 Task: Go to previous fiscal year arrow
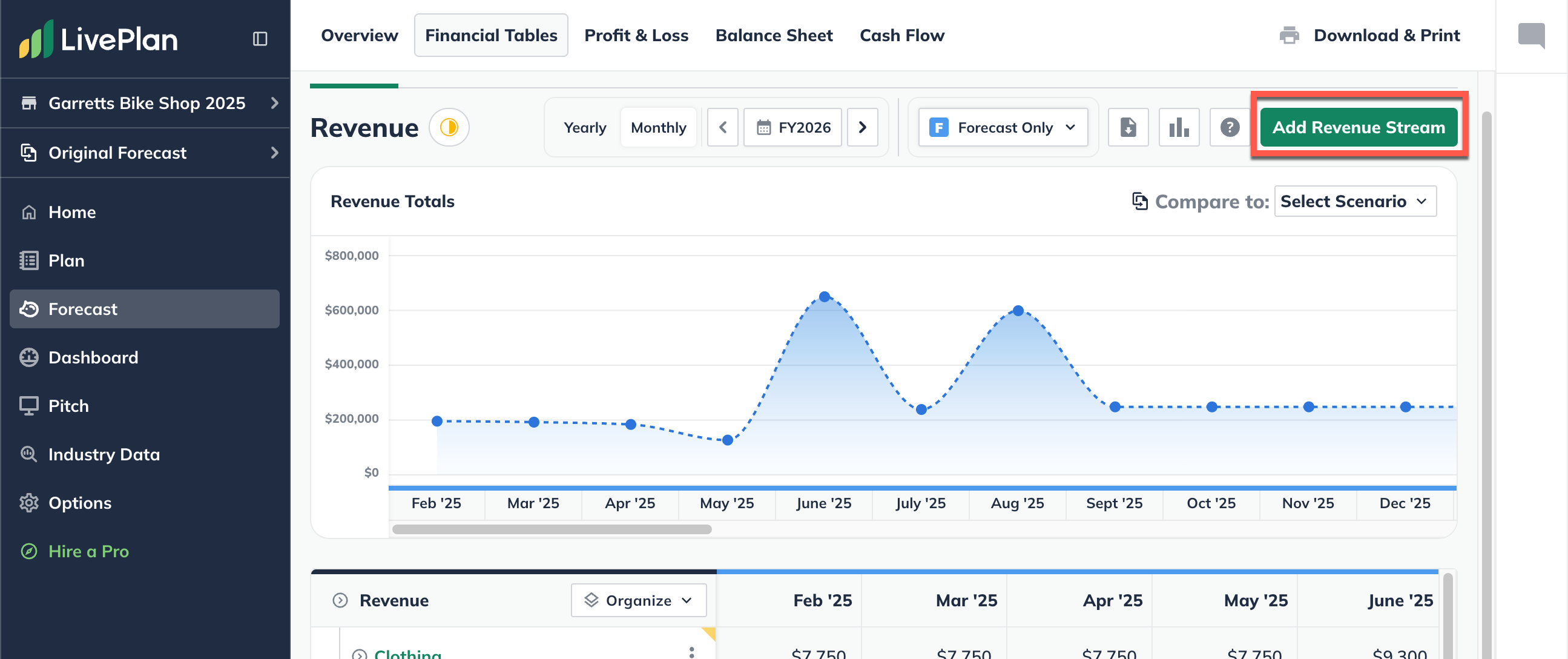(x=722, y=127)
